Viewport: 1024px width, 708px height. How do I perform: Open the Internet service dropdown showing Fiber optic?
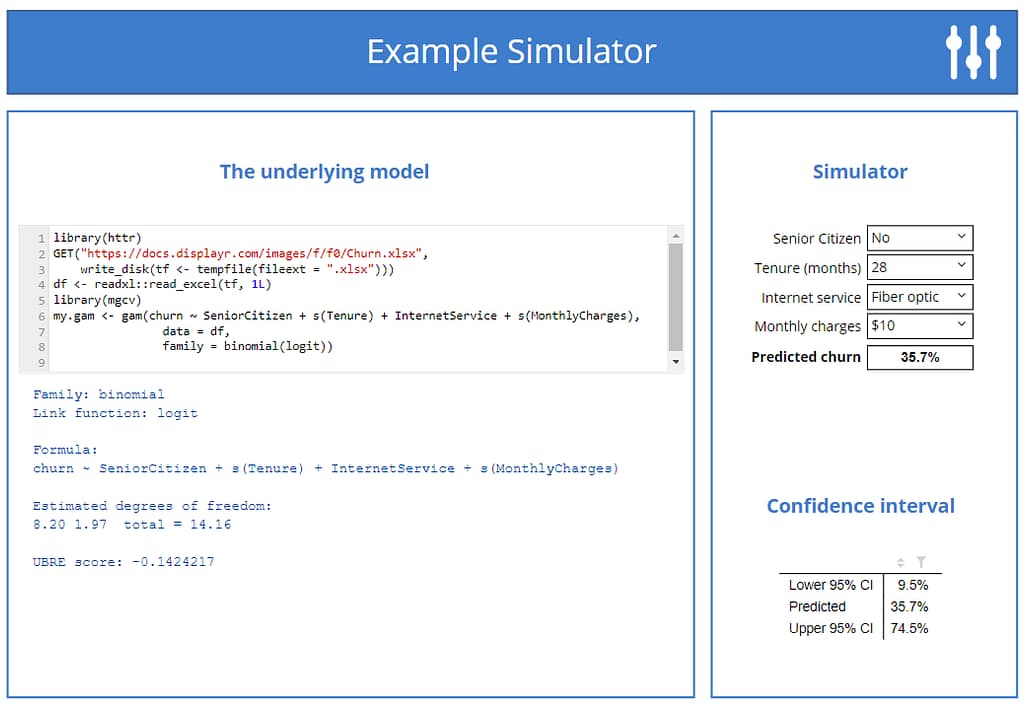pyautogui.click(x=919, y=297)
